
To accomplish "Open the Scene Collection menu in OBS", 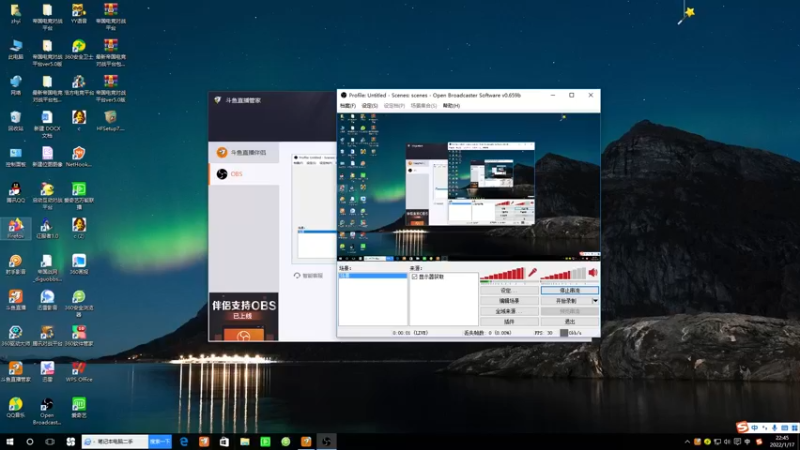I will [x=423, y=106].
